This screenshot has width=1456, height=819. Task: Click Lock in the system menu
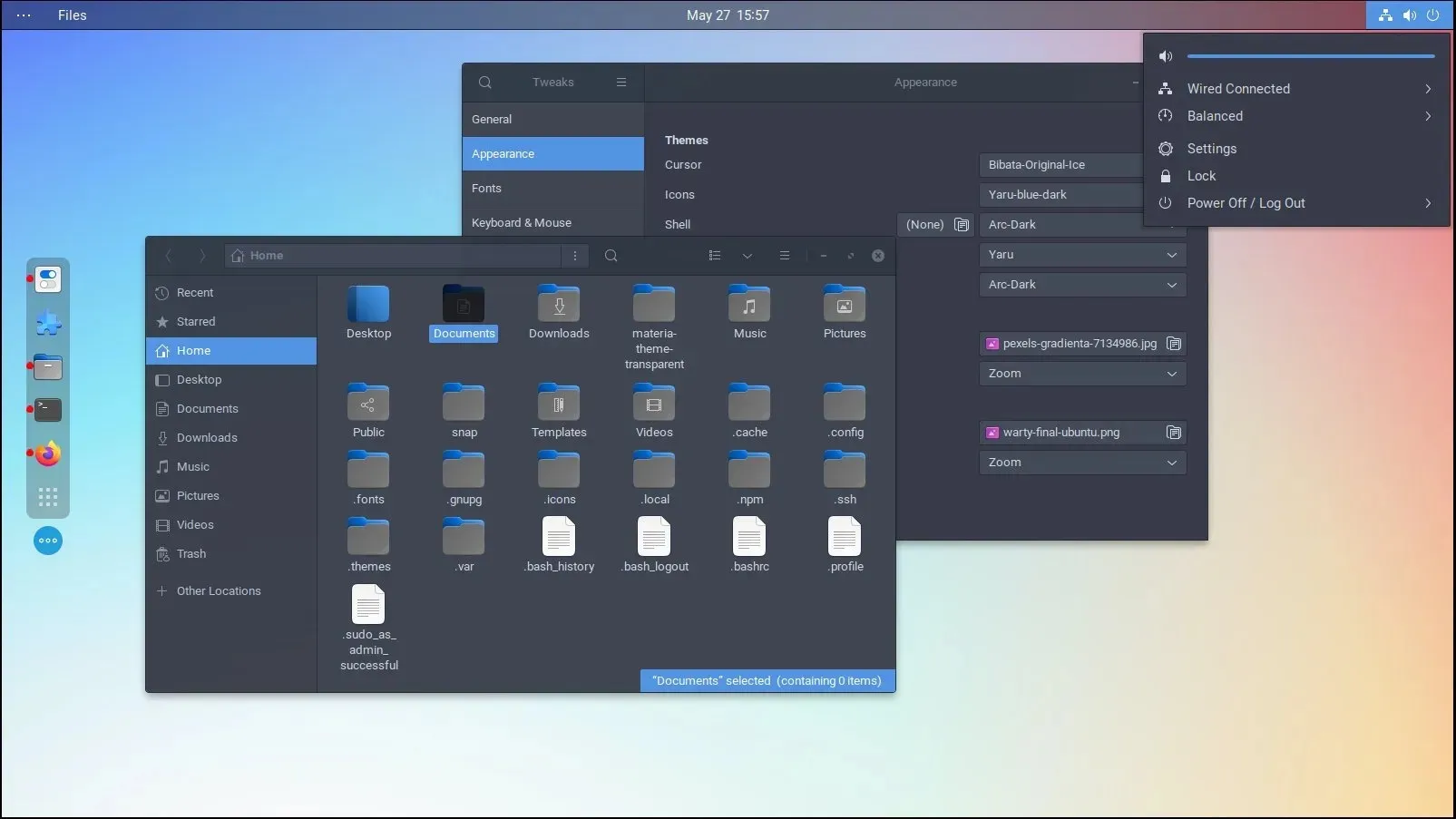point(1201,176)
